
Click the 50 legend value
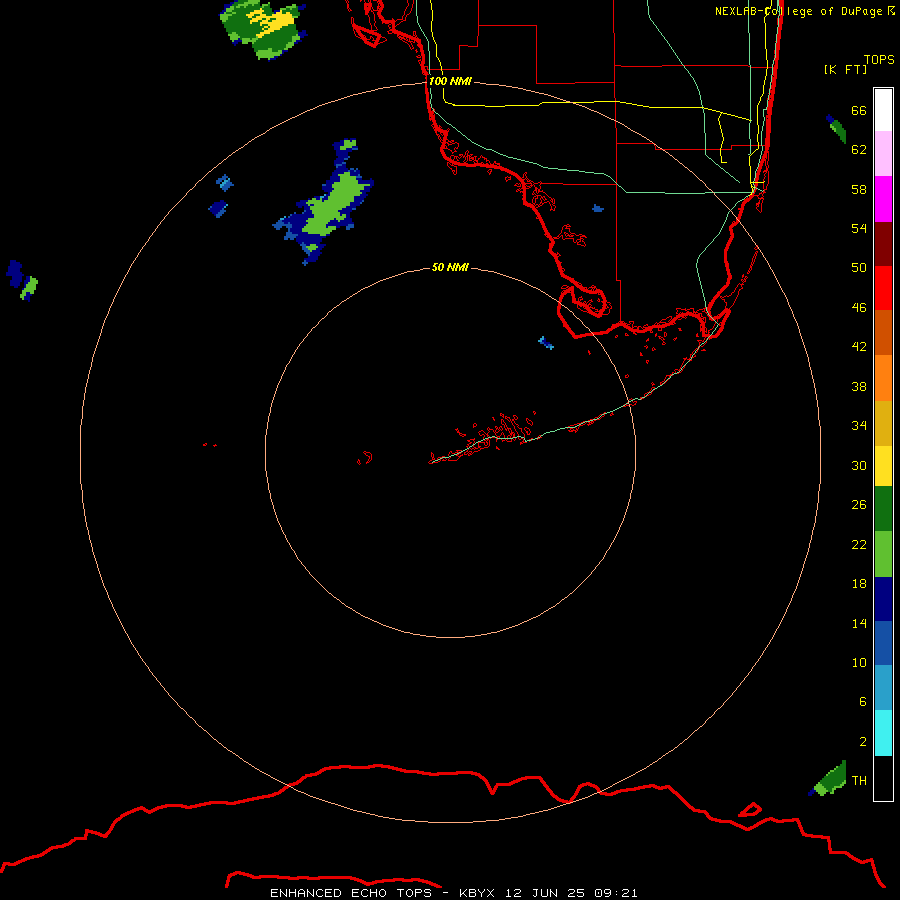pyautogui.click(x=859, y=268)
